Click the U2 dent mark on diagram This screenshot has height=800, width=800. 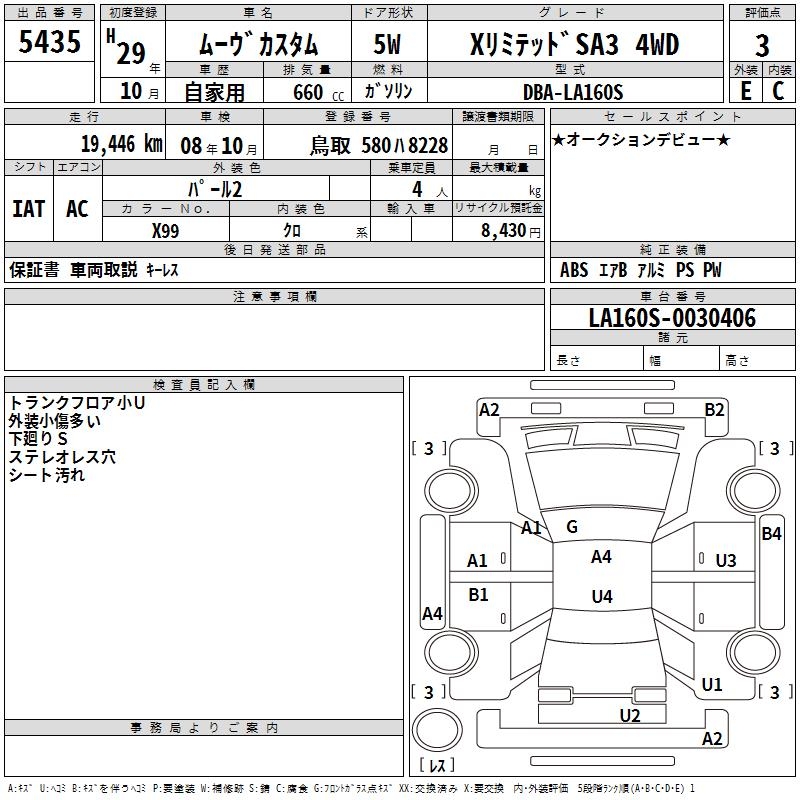629,715
